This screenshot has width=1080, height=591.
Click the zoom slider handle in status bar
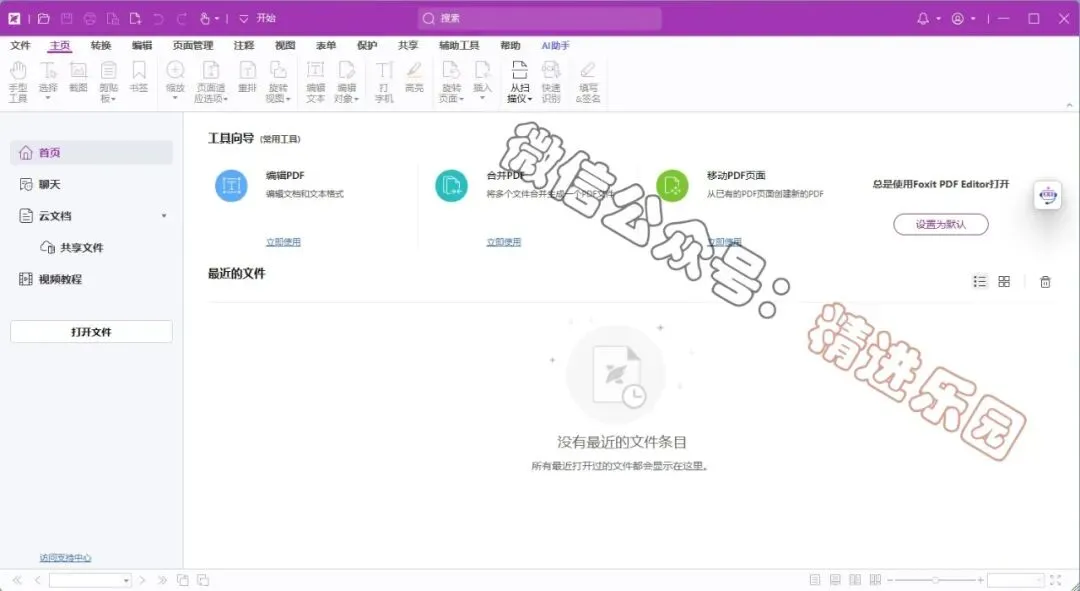pyautogui.click(x=935, y=580)
